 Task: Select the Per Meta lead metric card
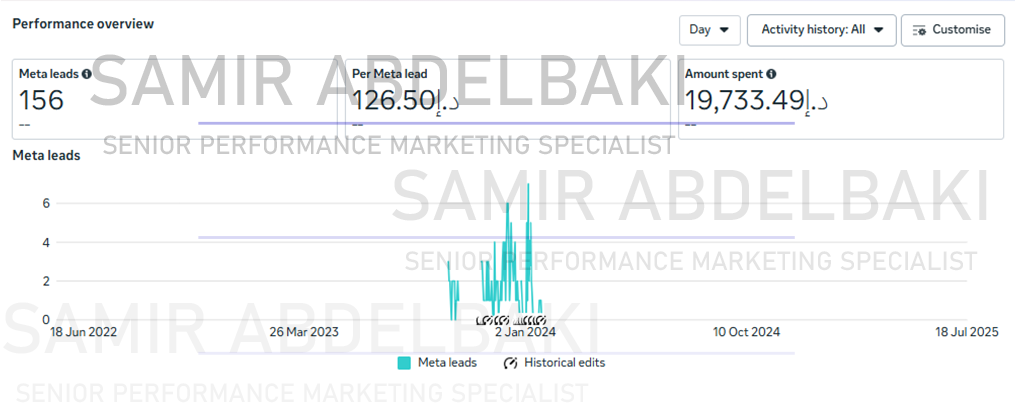[508, 99]
